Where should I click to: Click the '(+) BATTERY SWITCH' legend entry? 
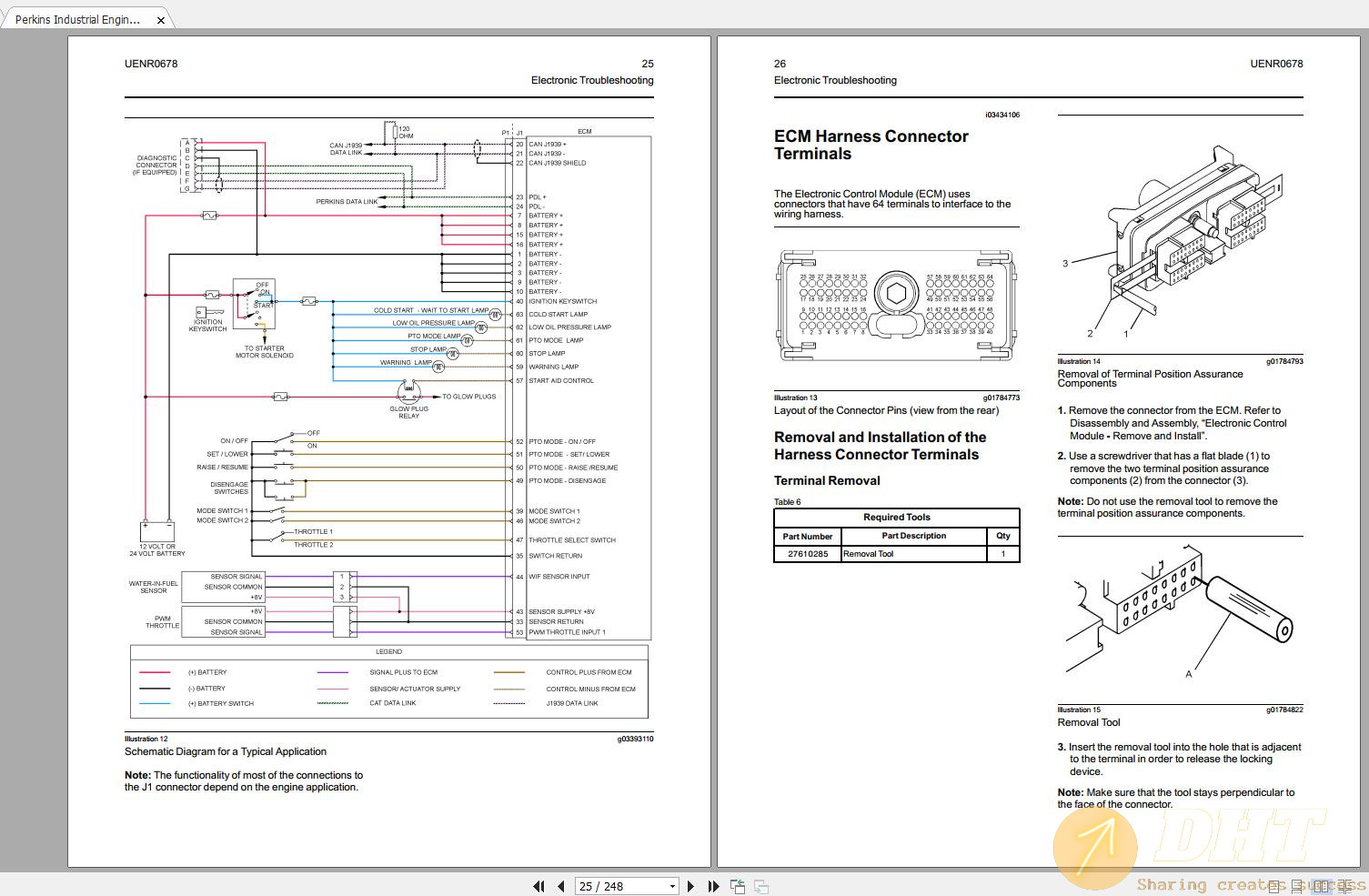221,703
